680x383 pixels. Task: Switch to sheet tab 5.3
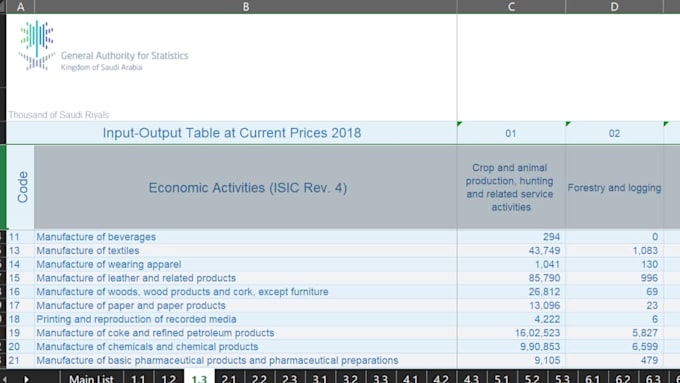562,377
